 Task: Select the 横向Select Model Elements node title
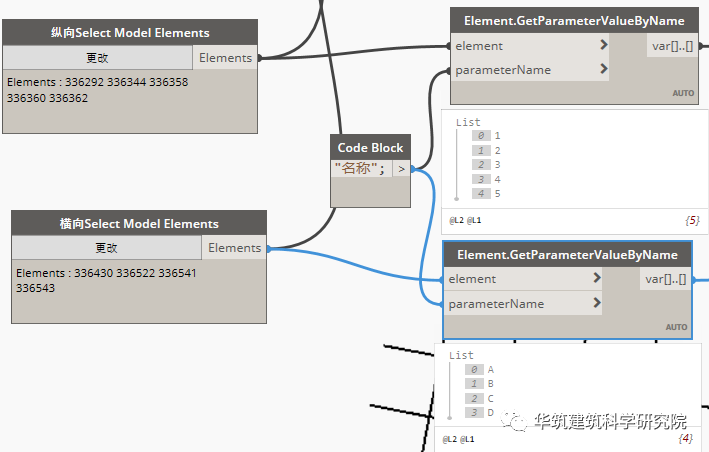[x=139, y=223]
